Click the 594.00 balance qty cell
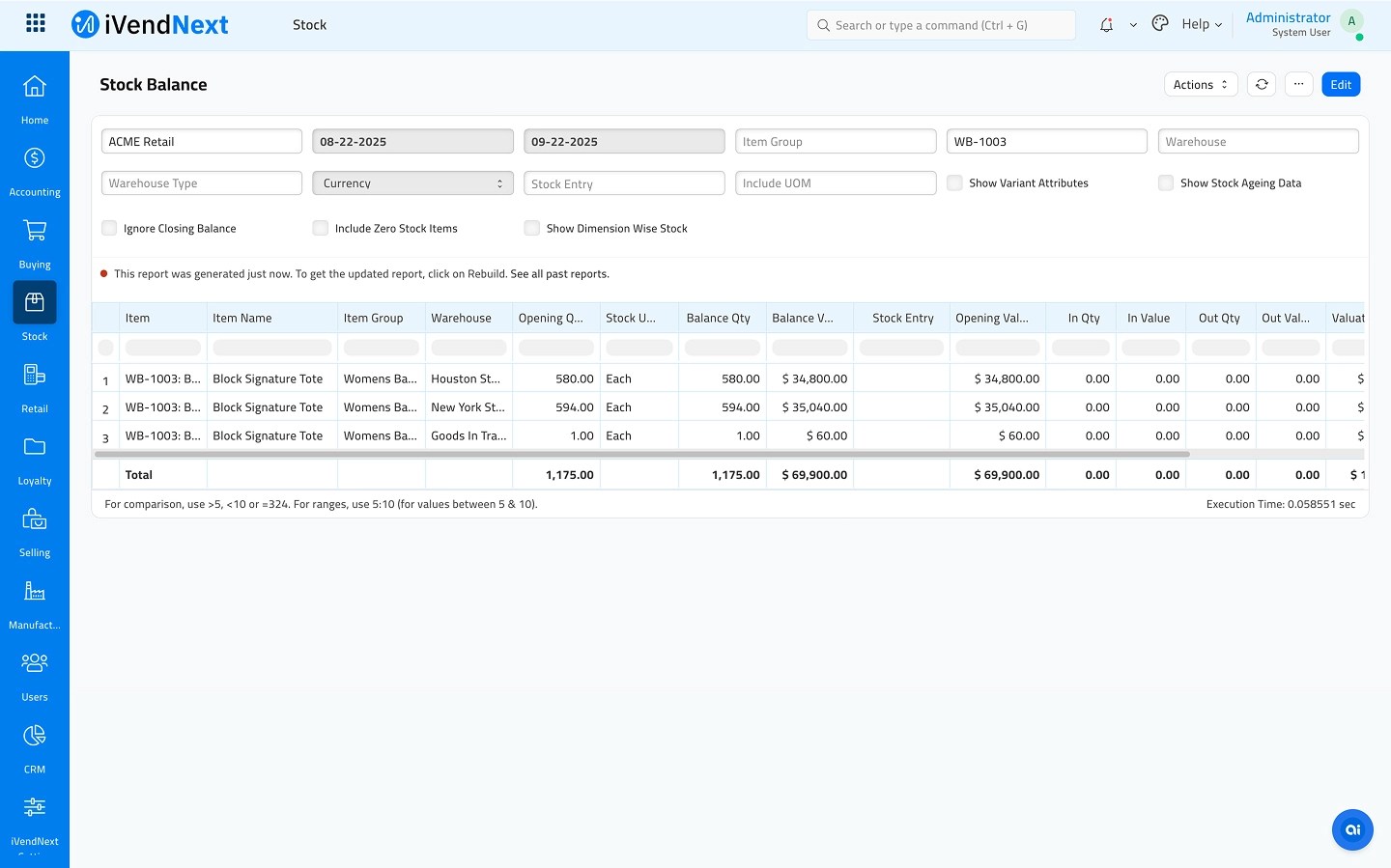1391x868 pixels. point(723,407)
